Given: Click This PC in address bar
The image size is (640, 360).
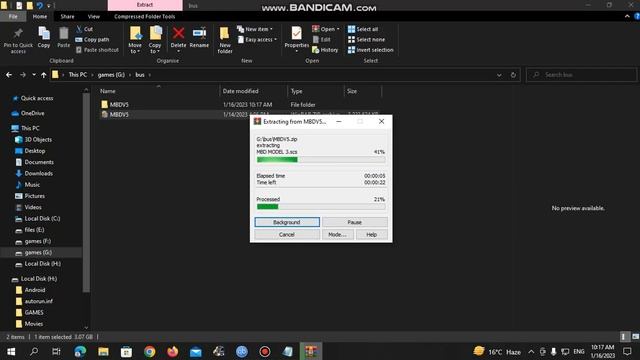Looking at the screenshot, I should pyautogui.click(x=78, y=75).
